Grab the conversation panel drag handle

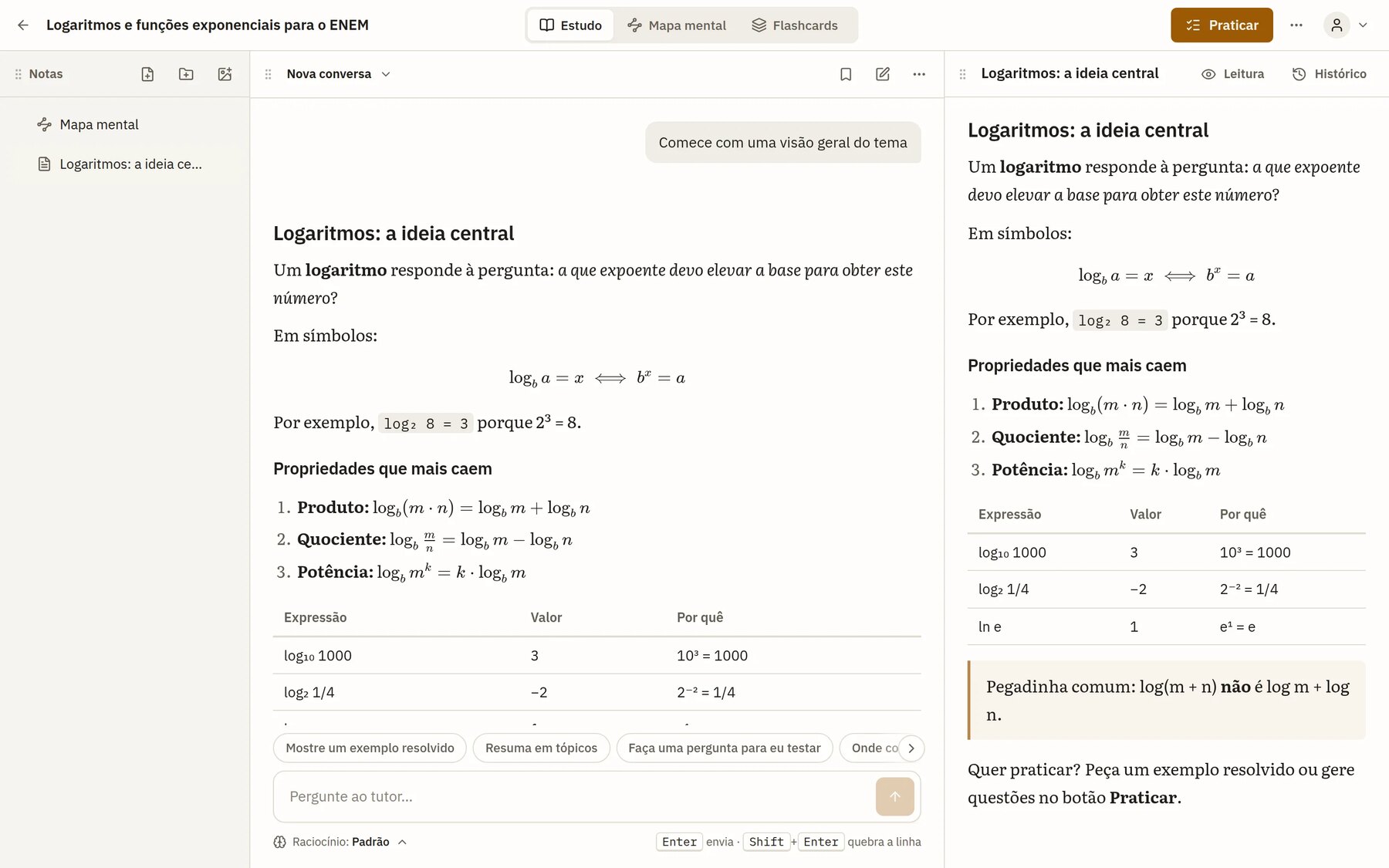tap(268, 74)
